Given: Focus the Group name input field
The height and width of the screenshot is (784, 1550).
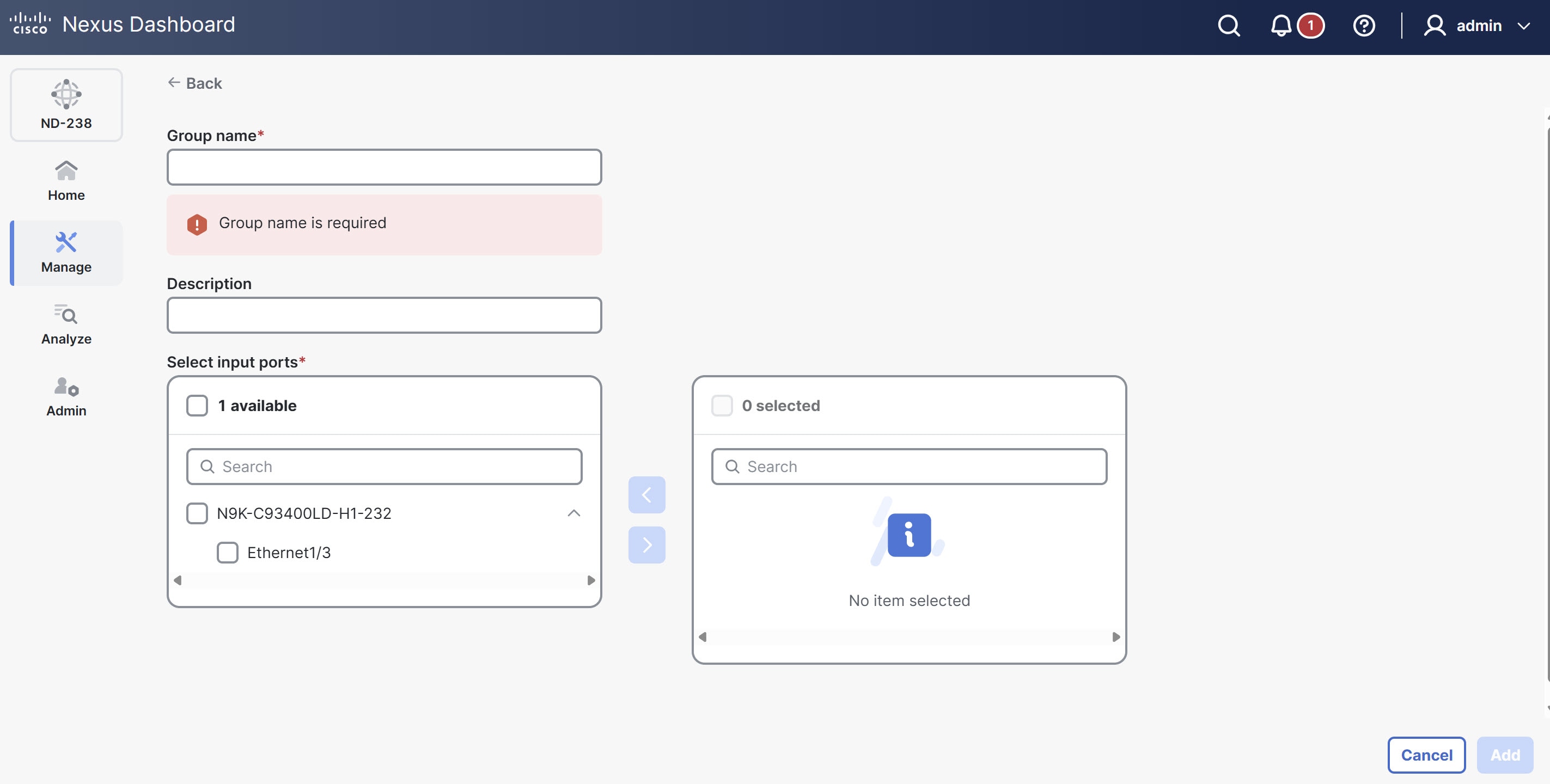Looking at the screenshot, I should 384,167.
